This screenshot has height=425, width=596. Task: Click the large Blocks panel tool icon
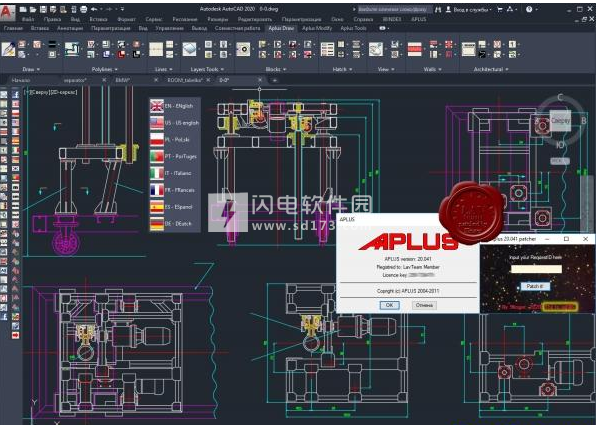coord(243,49)
